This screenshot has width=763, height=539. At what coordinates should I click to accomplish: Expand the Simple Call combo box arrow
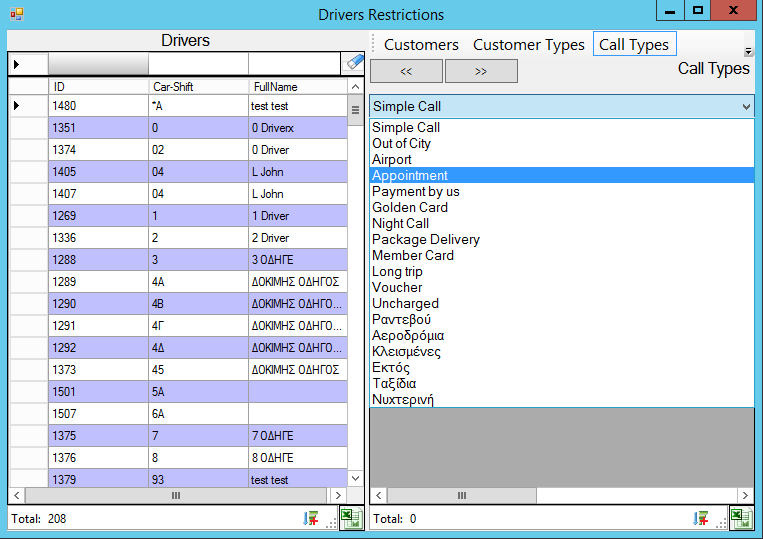745,106
